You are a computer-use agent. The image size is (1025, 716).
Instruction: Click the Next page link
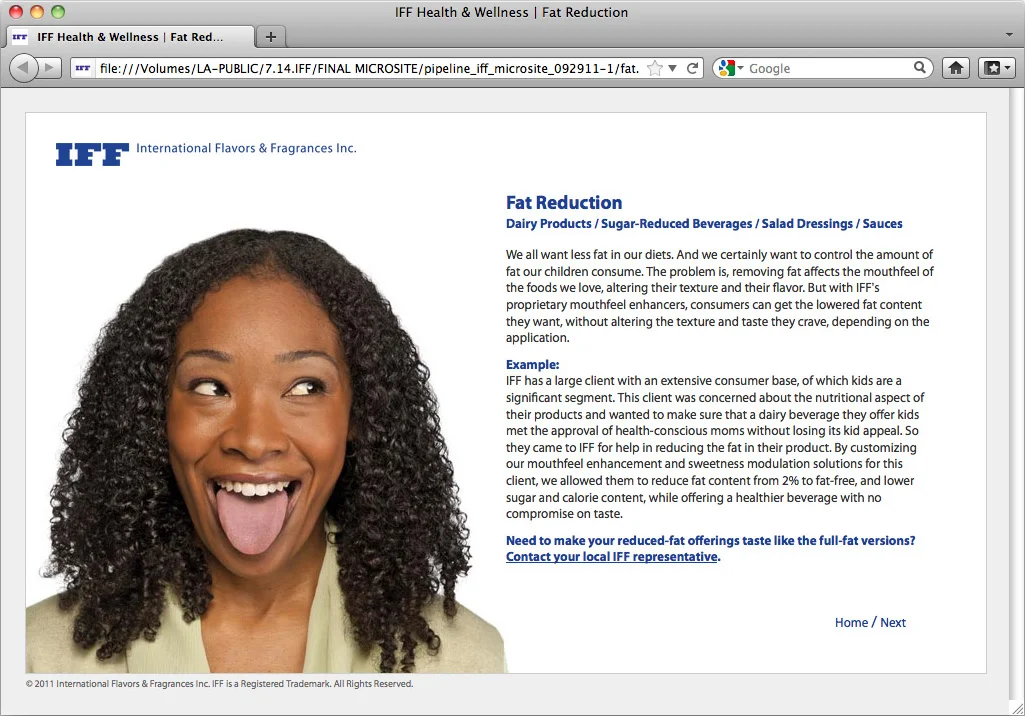click(893, 622)
